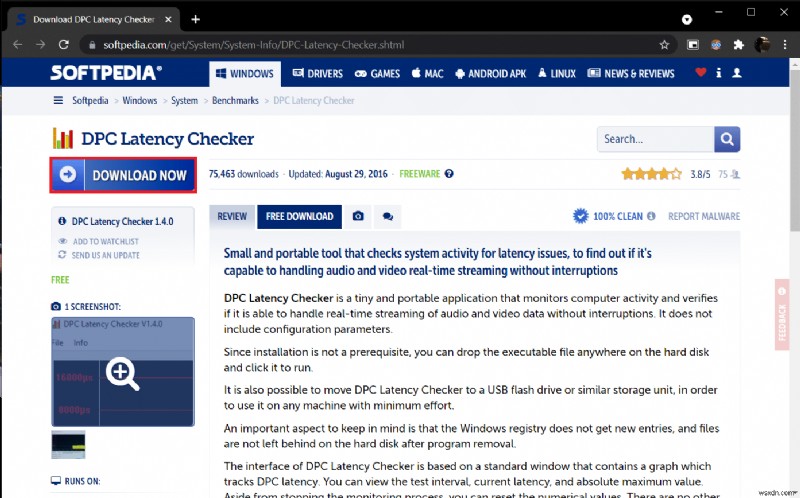Click the round colorful extension icon
800x498 pixels.
[716, 45]
